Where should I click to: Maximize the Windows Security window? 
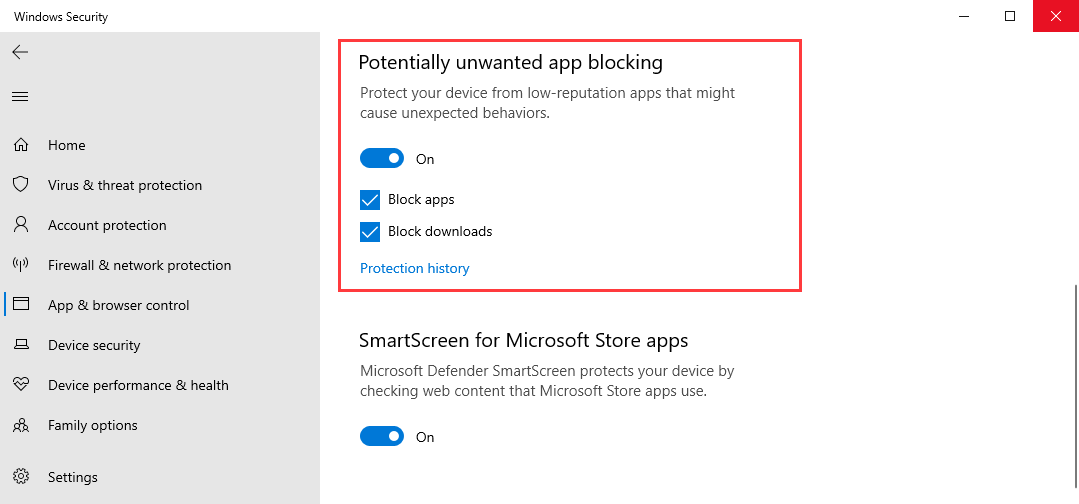(1010, 16)
